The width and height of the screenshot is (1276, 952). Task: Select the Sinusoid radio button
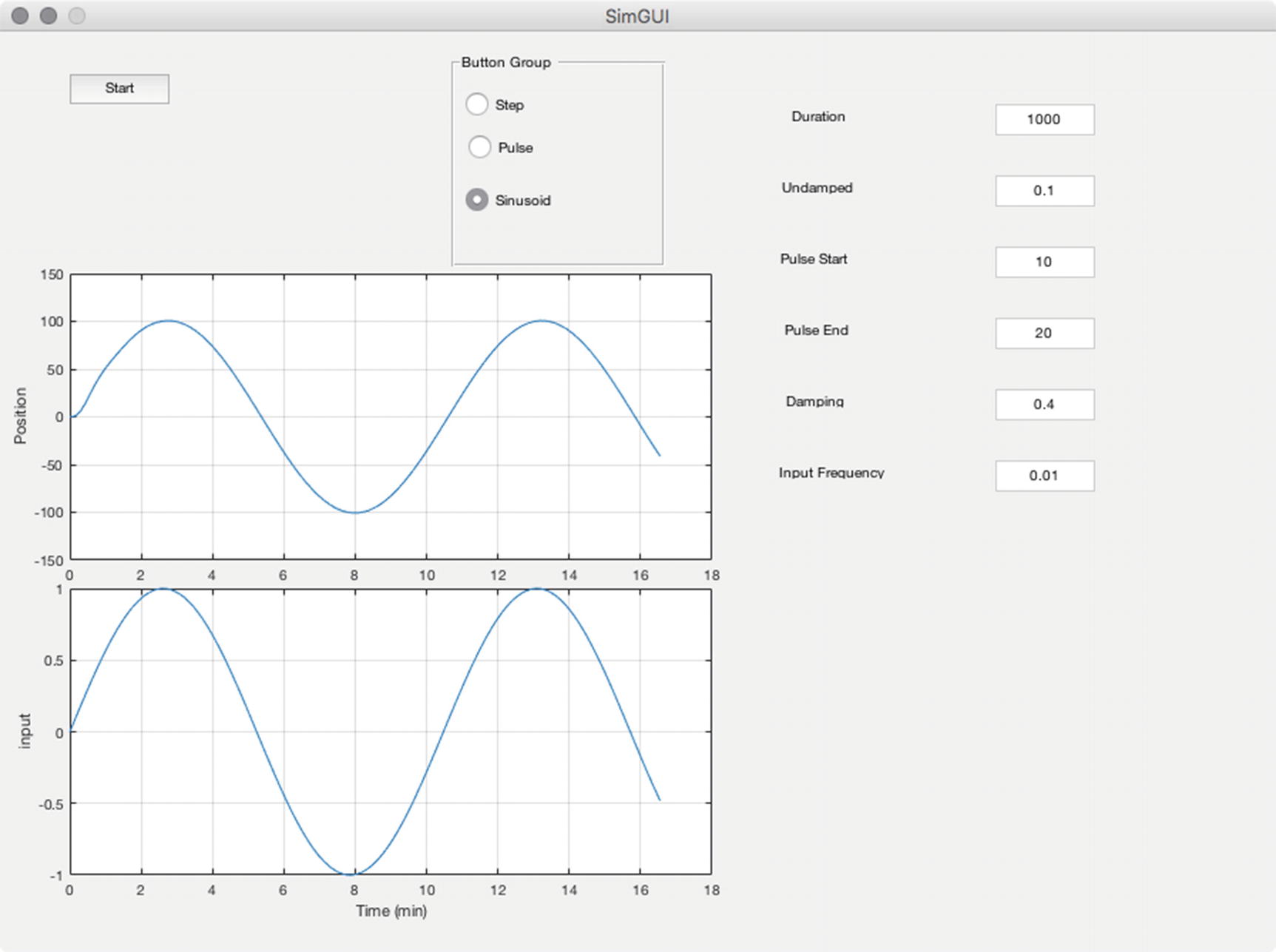pos(477,200)
